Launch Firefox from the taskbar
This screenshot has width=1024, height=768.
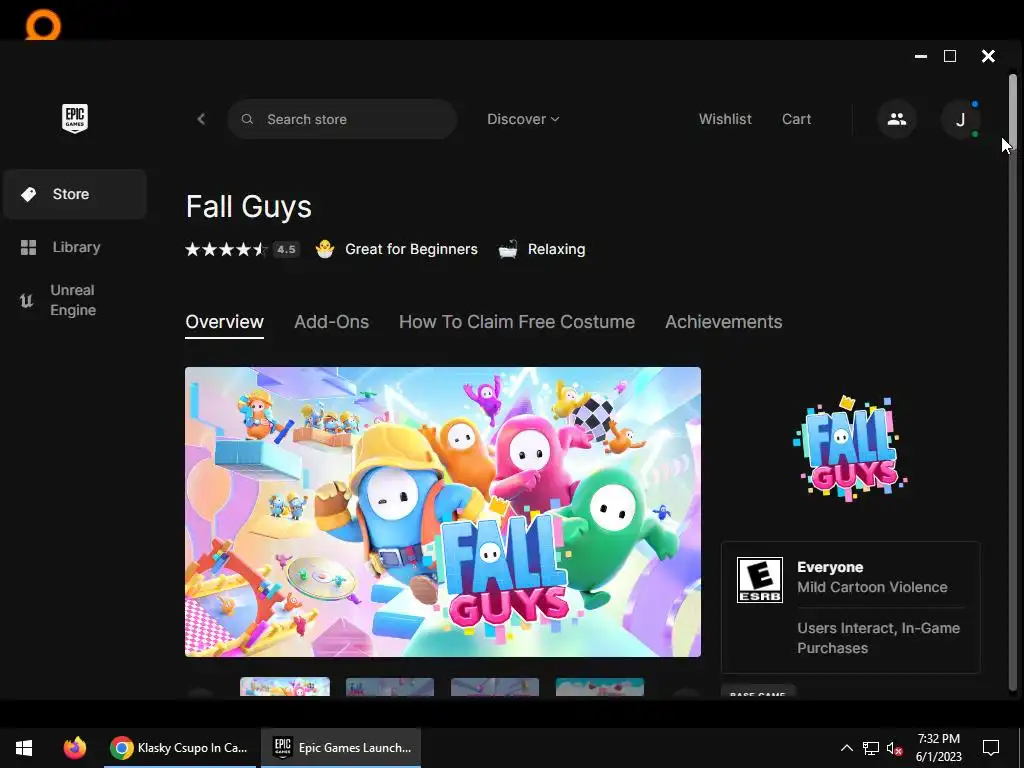pos(74,748)
